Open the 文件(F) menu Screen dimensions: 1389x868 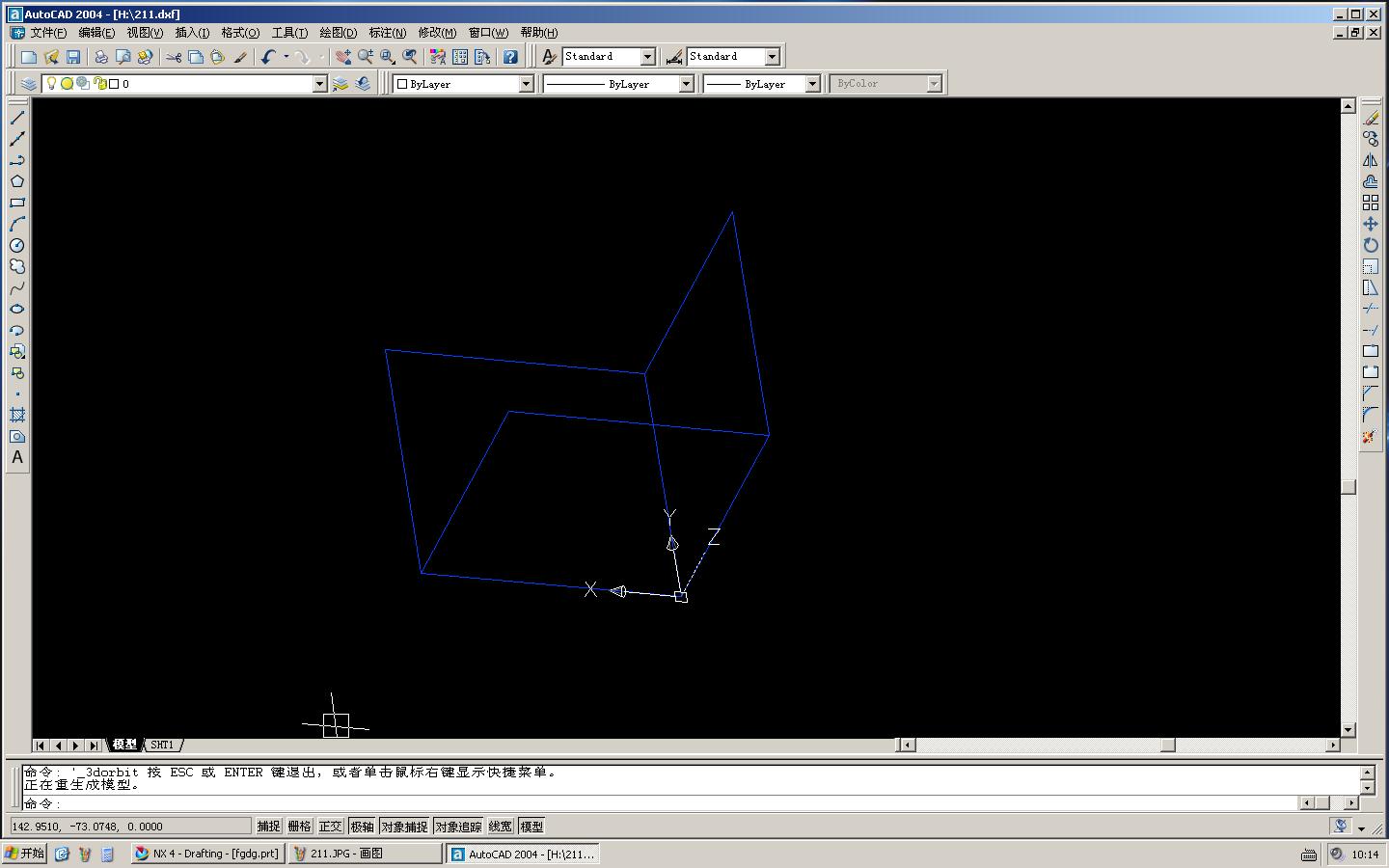[48, 33]
